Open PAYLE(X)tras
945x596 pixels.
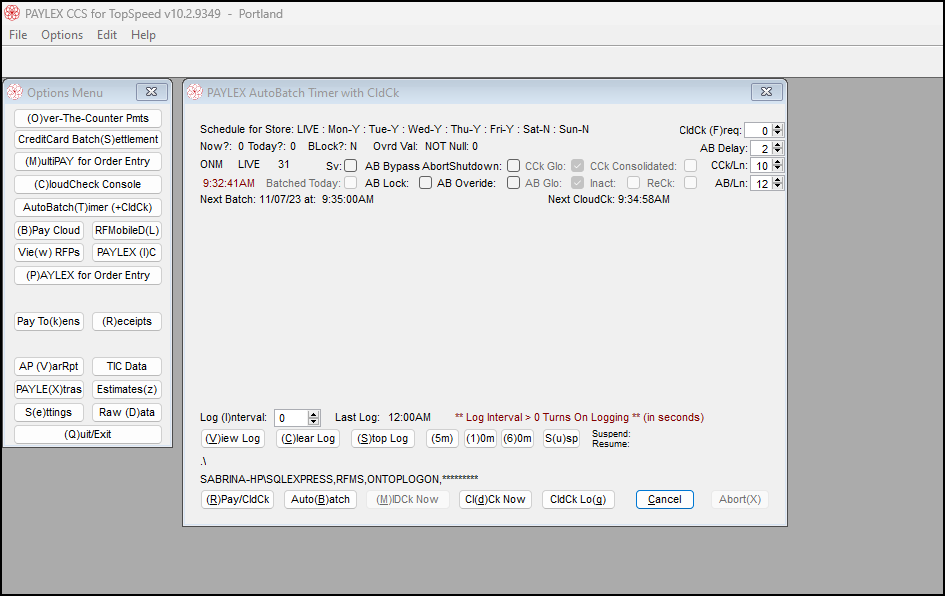(x=49, y=389)
